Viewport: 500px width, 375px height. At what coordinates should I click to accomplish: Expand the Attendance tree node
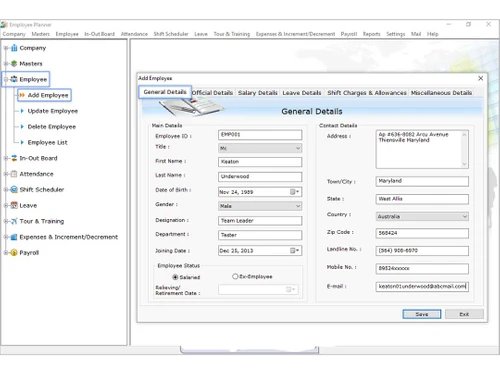pyautogui.click(x=6, y=174)
